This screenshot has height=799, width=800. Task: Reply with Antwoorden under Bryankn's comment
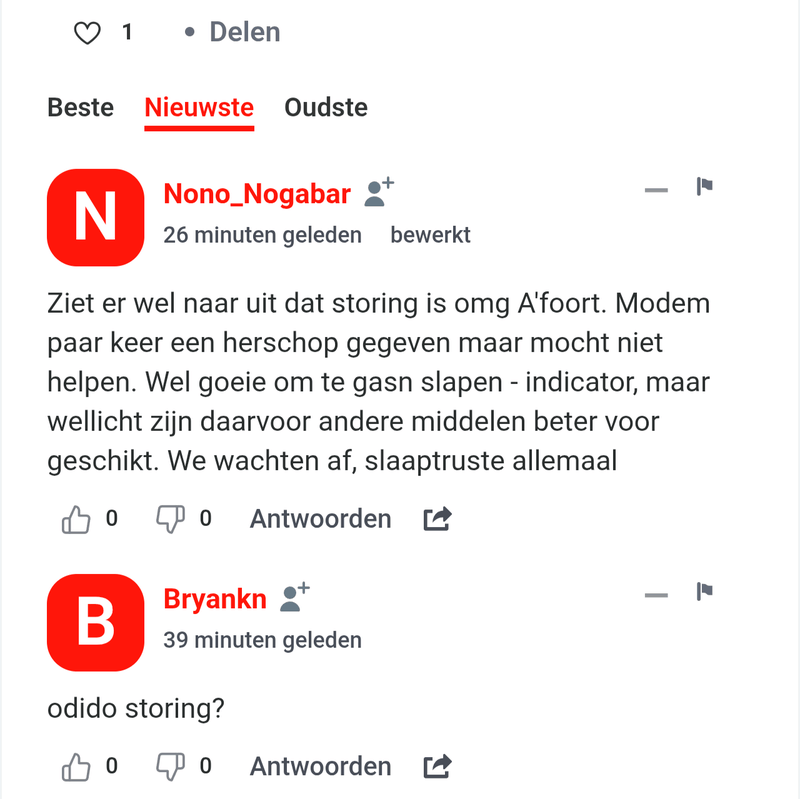pos(320,766)
